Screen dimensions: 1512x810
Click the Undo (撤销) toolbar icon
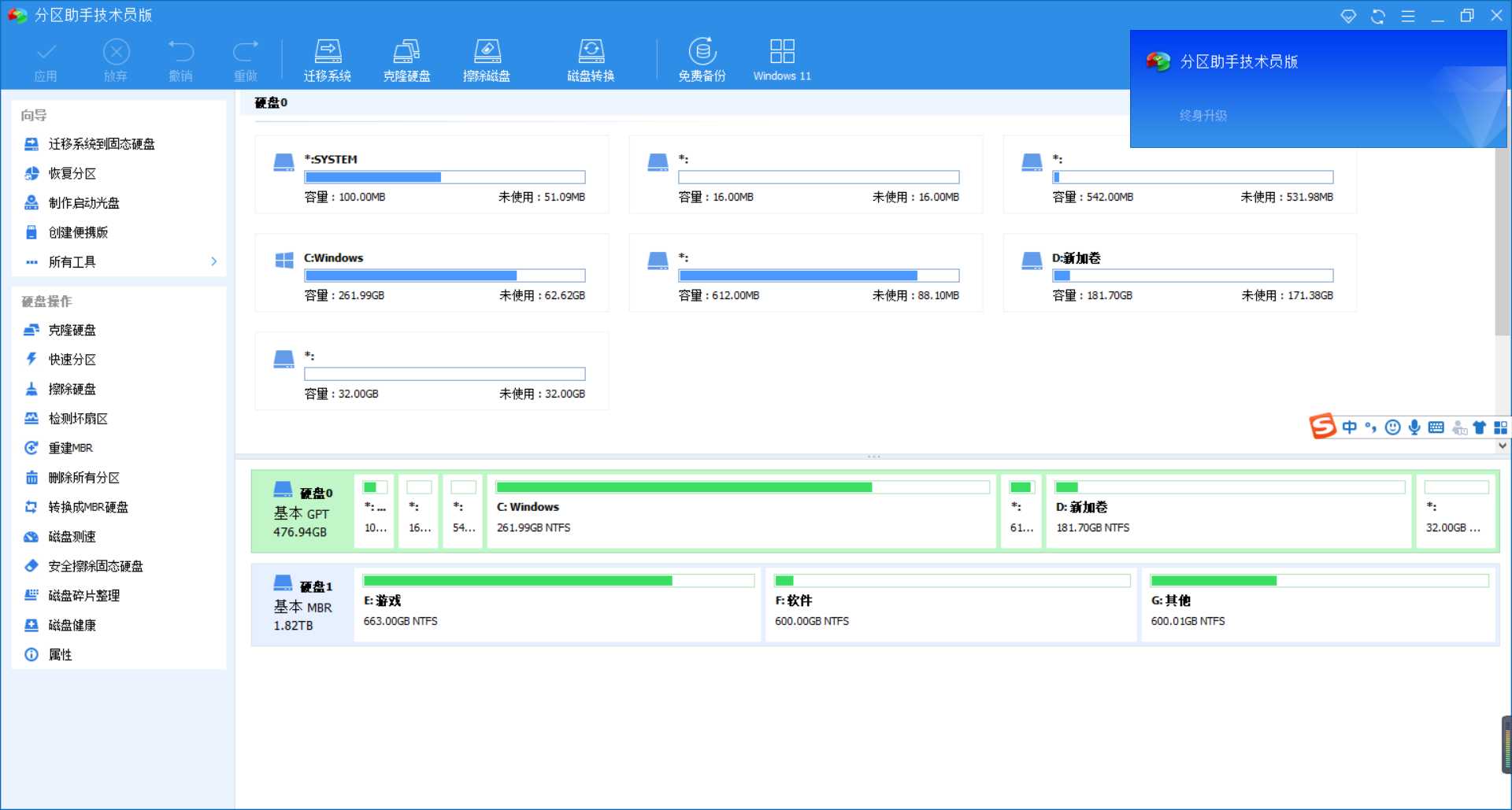click(x=180, y=60)
